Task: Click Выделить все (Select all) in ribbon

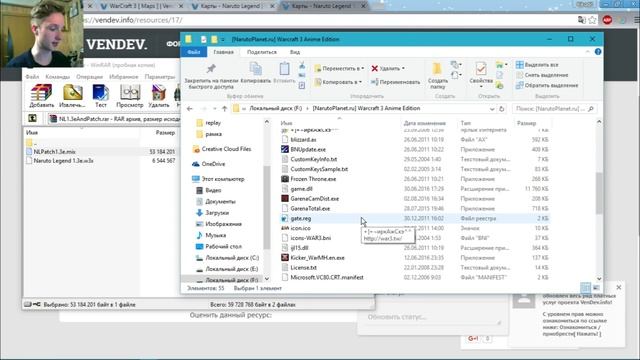Action: coord(537,65)
